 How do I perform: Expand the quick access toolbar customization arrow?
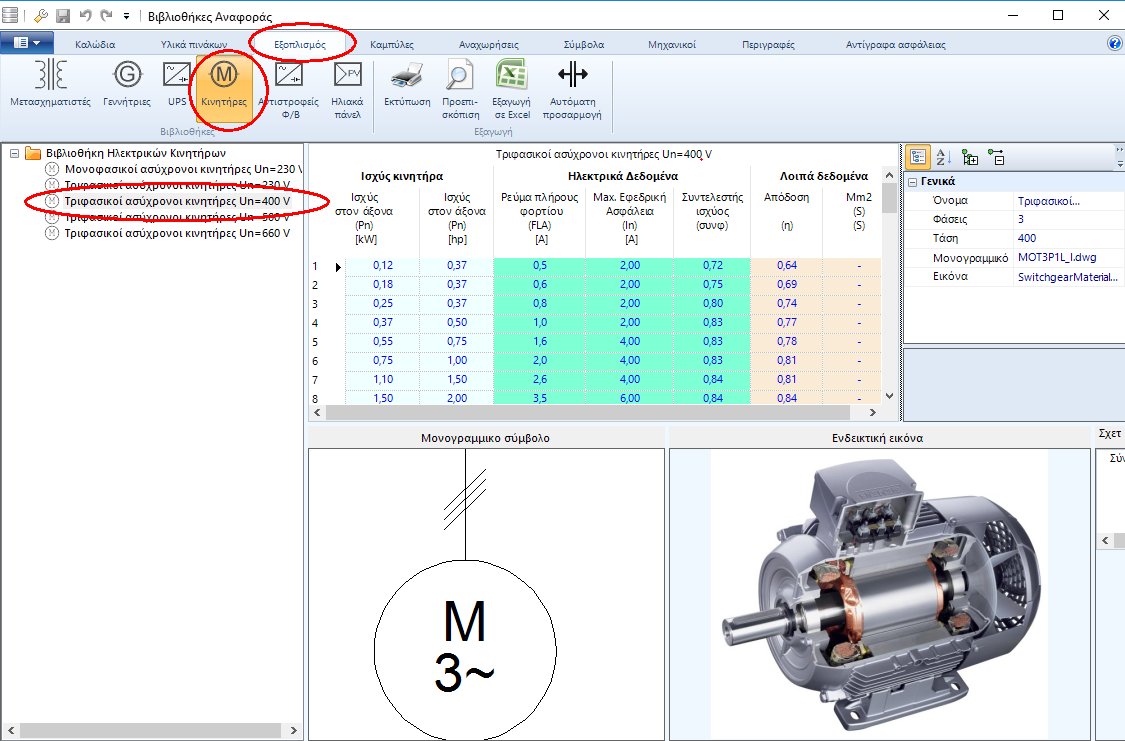[x=124, y=14]
